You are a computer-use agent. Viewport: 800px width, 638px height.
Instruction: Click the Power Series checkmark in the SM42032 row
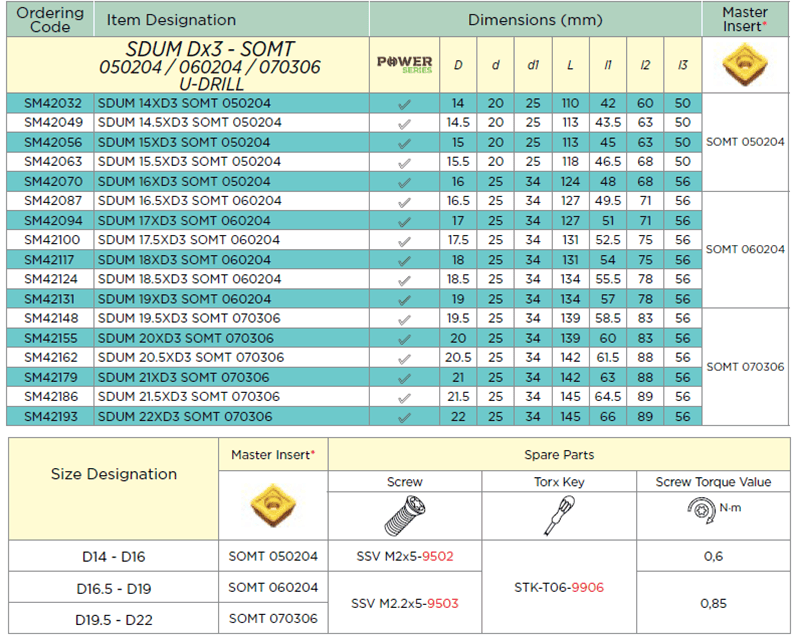coord(404,105)
